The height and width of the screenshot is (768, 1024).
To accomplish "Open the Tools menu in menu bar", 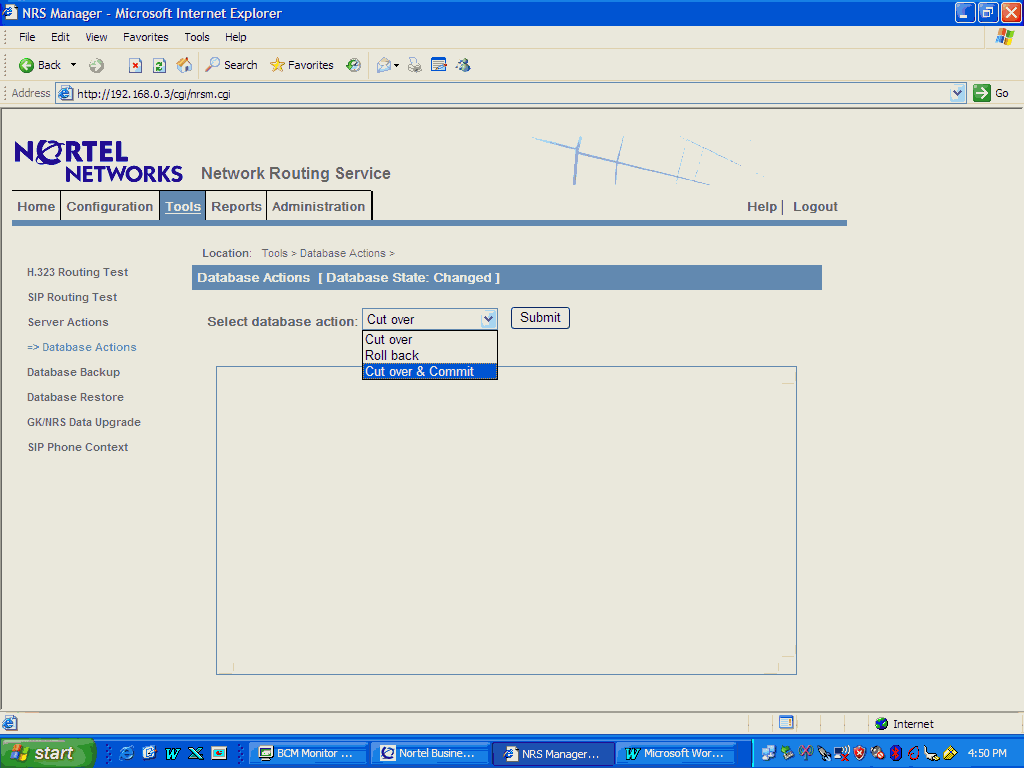I will tap(197, 37).
